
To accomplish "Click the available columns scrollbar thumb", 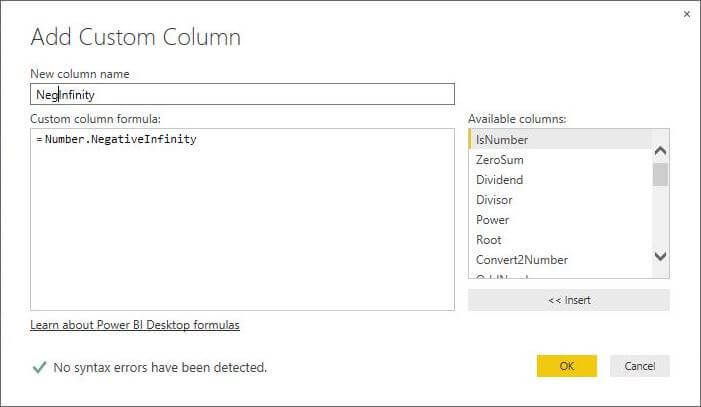I will (660, 175).
